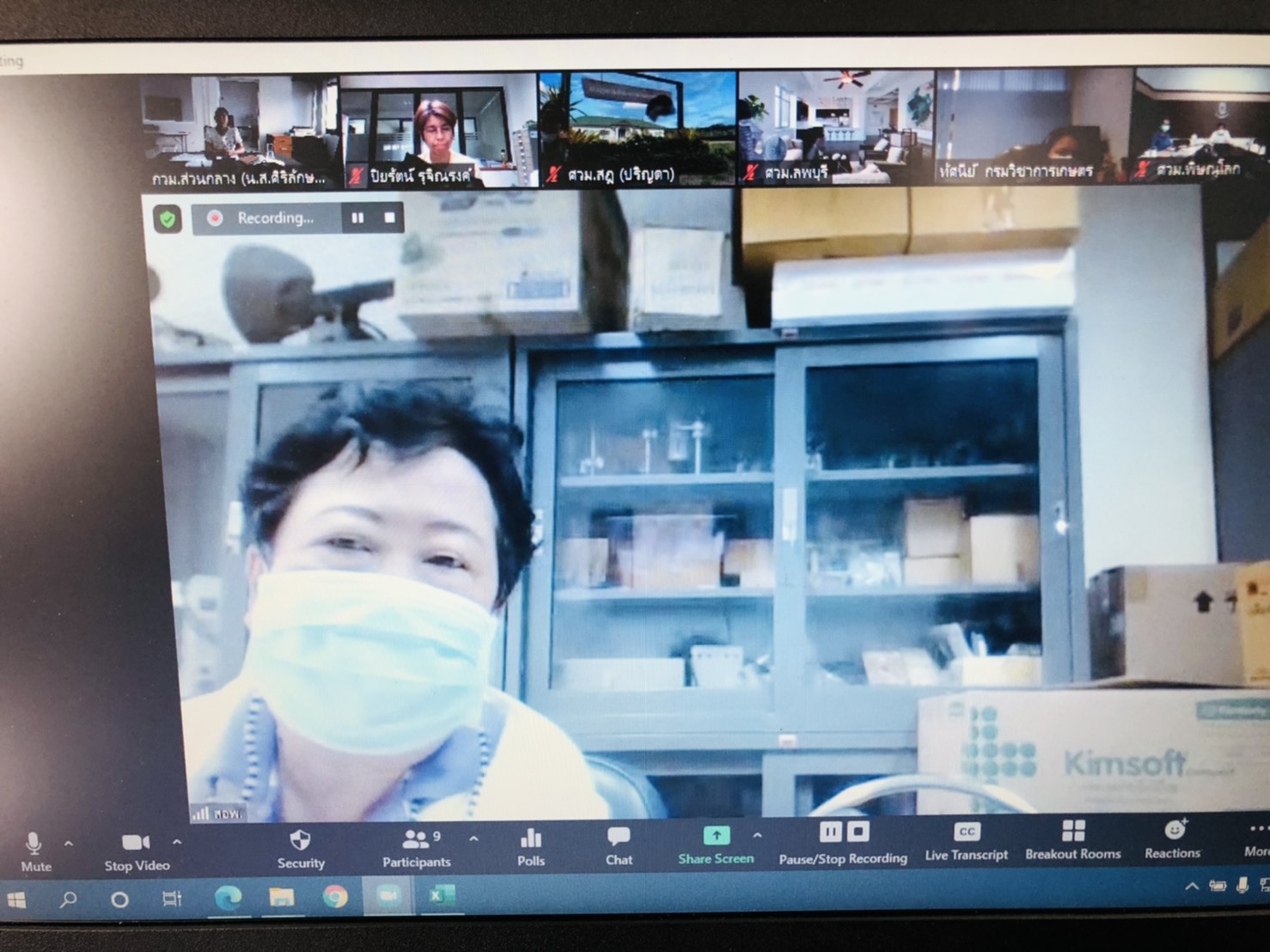Select the ศวม.พิษณุโลก video thumbnail
Viewport: 1270px width, 952px height.
(1201, 125)
